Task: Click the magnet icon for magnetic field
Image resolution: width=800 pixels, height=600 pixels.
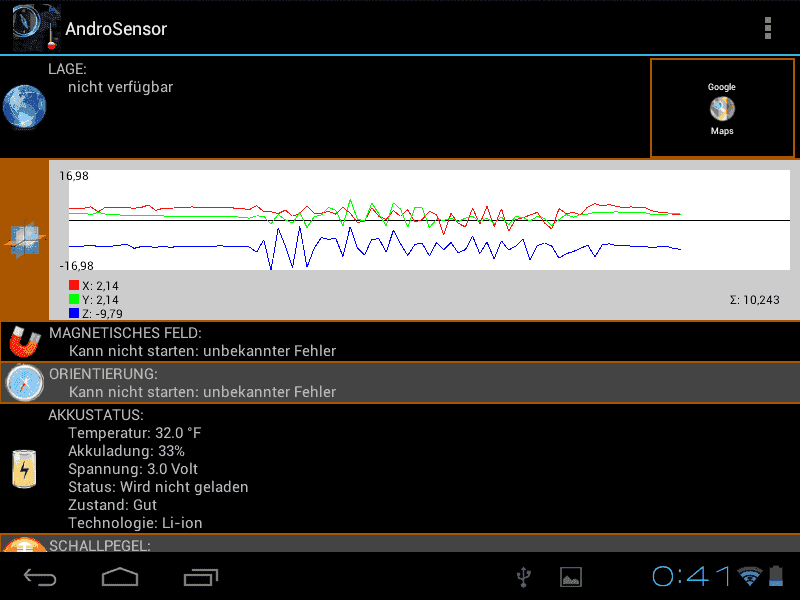Action: (x=24, y=341)
